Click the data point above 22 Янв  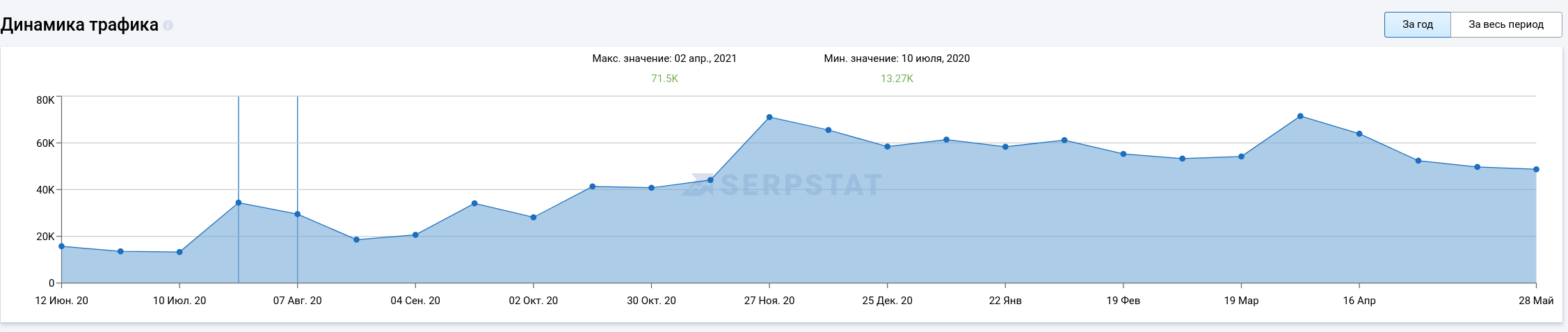point(1005,147)
